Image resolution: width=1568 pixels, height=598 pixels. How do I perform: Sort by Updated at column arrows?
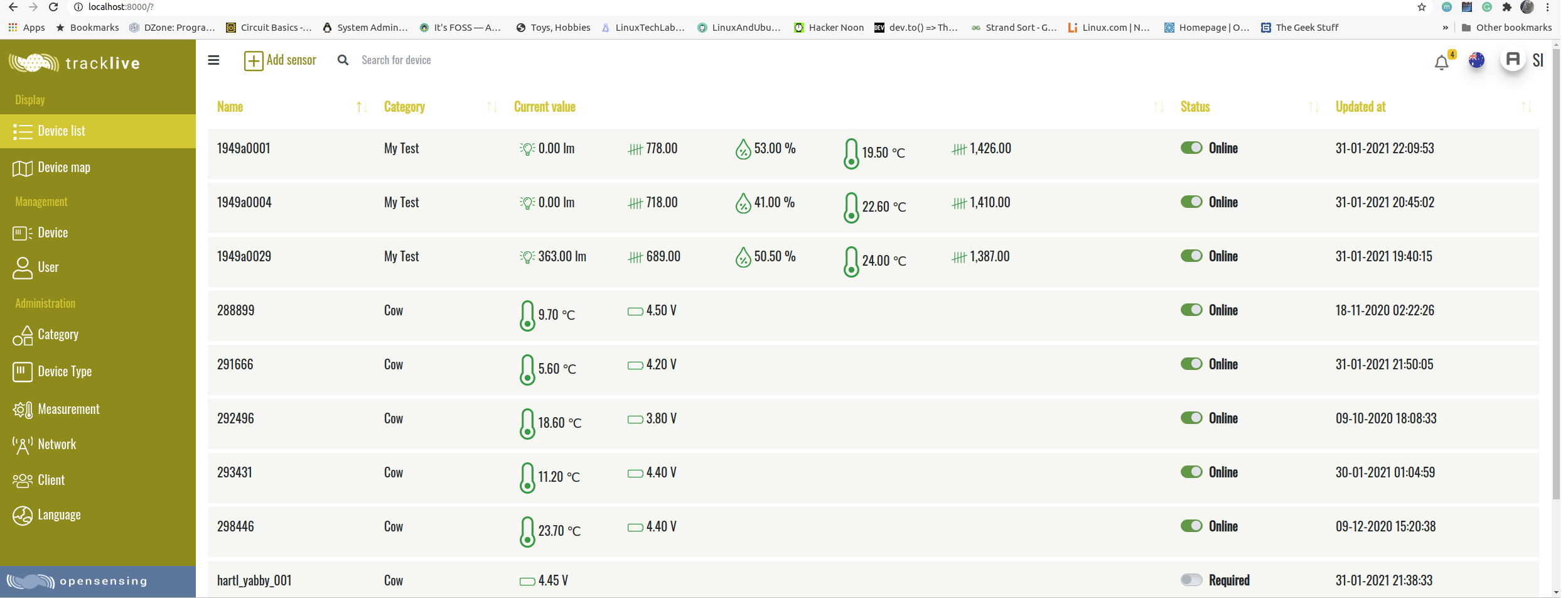1527,107
